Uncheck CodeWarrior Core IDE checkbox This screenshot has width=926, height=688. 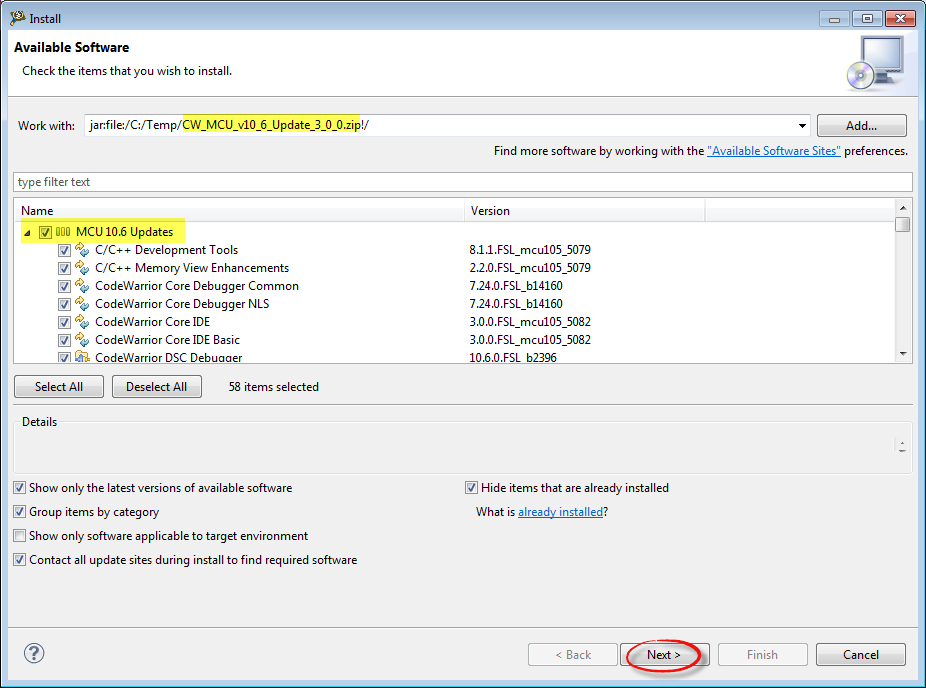point(64,322)
